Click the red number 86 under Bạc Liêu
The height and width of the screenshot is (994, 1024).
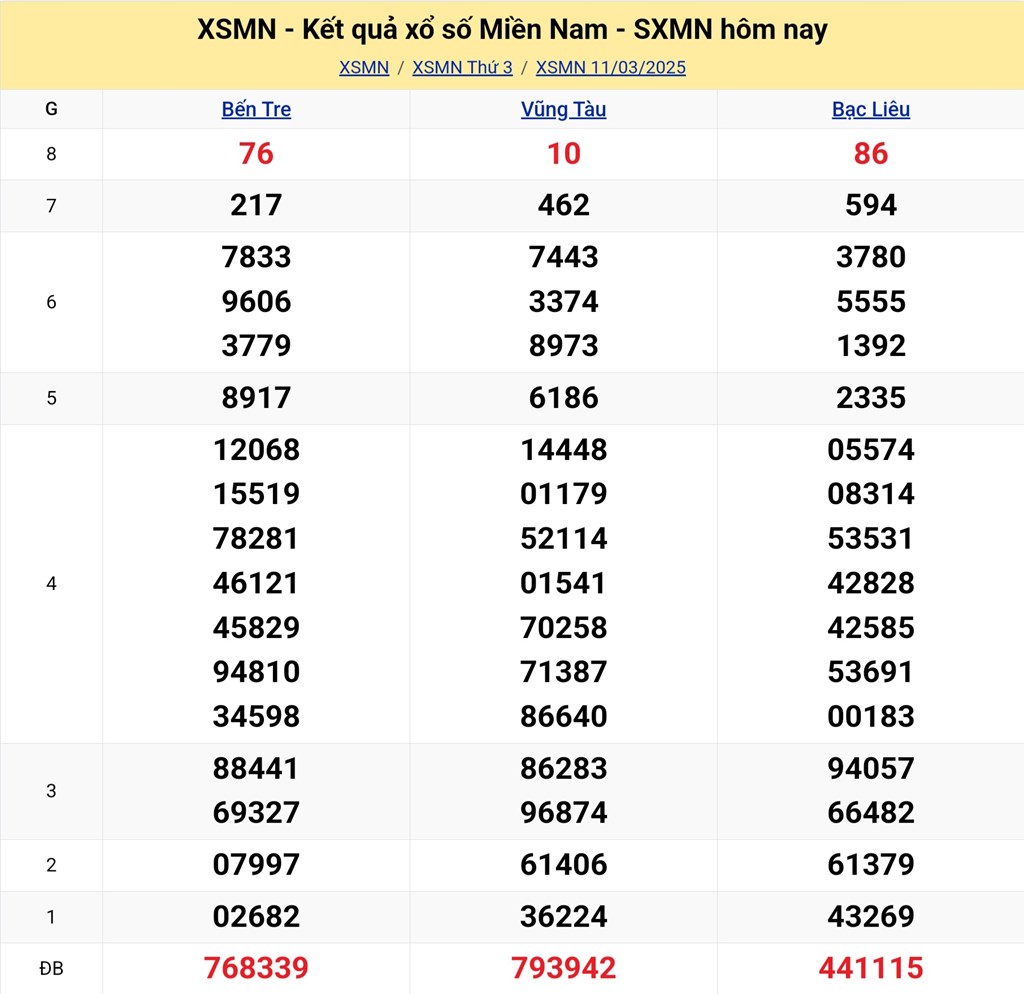point(871,154)
